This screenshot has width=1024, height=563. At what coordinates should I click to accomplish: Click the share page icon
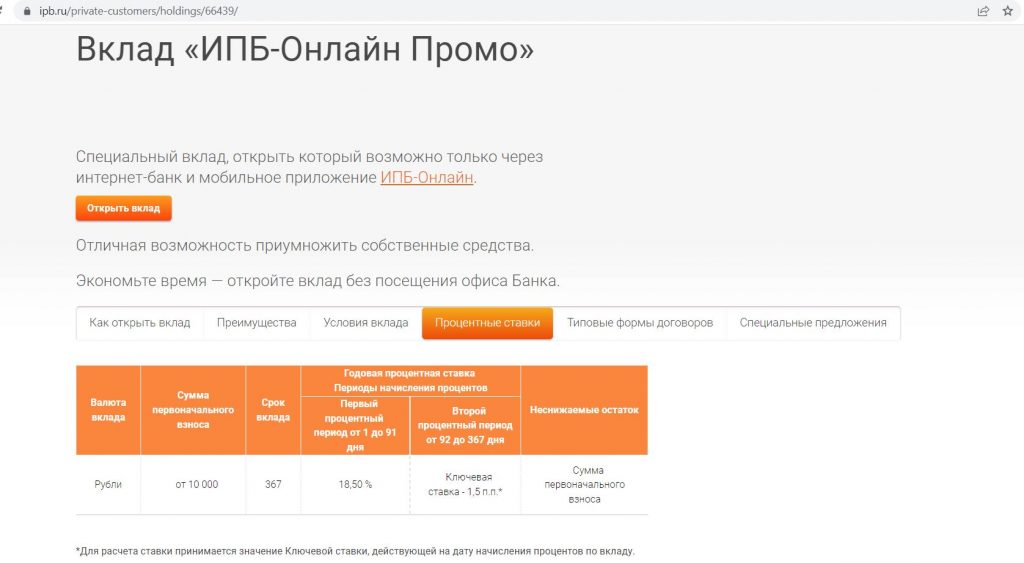[x=983, y=10]
